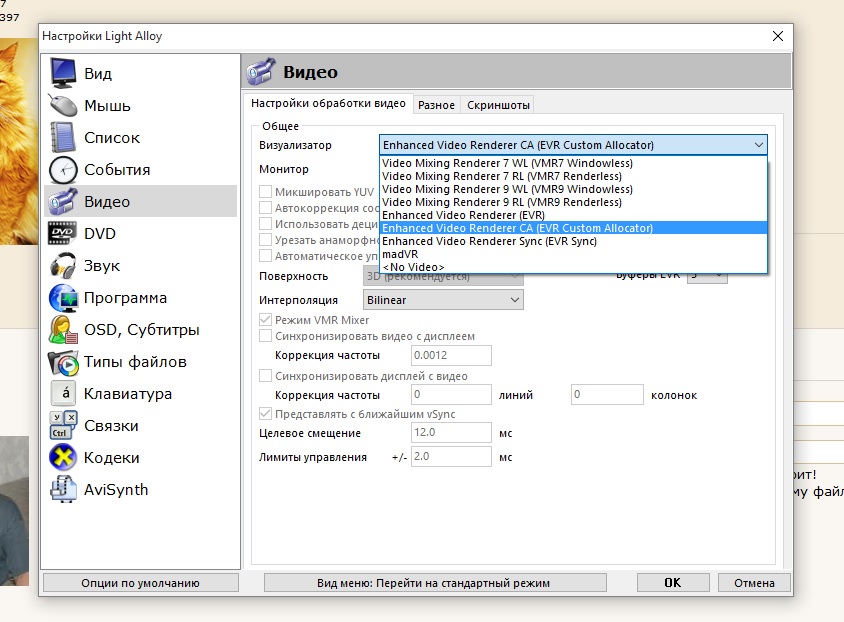
Task: Enable Синхронизировать видео с дисплеем
Action: 265,336
